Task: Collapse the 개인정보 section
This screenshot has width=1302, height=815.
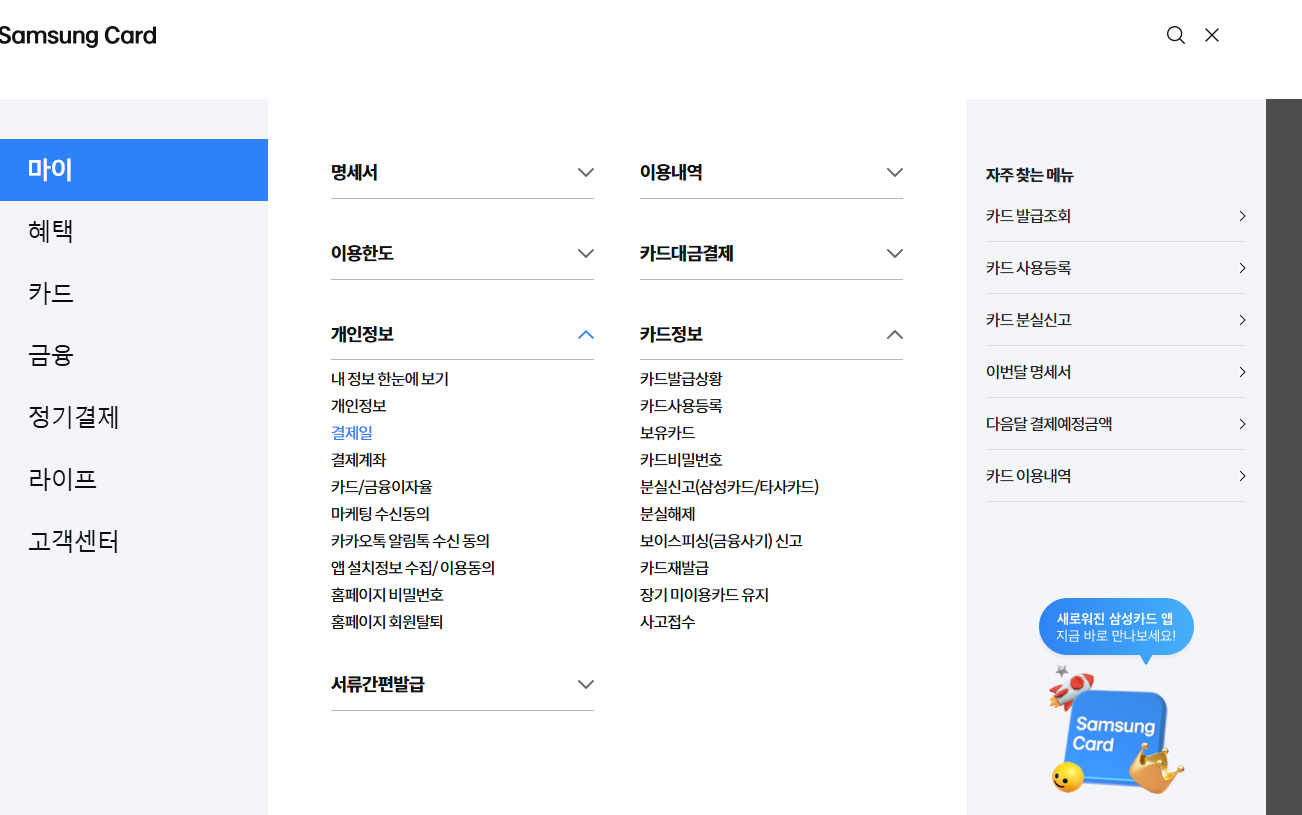Action: [586, 335]
